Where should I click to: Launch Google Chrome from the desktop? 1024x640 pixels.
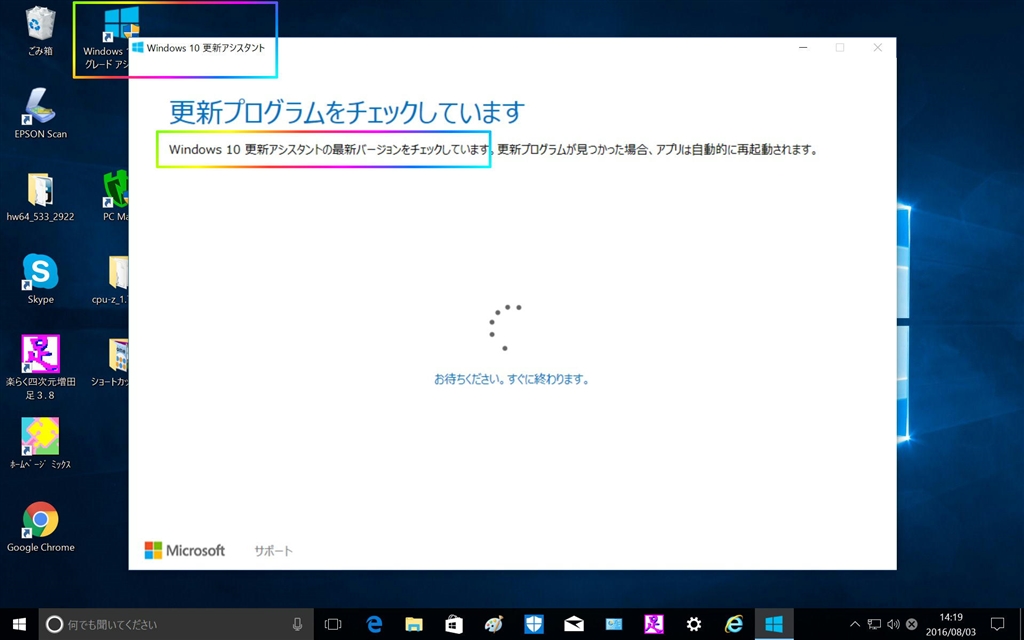40,526
